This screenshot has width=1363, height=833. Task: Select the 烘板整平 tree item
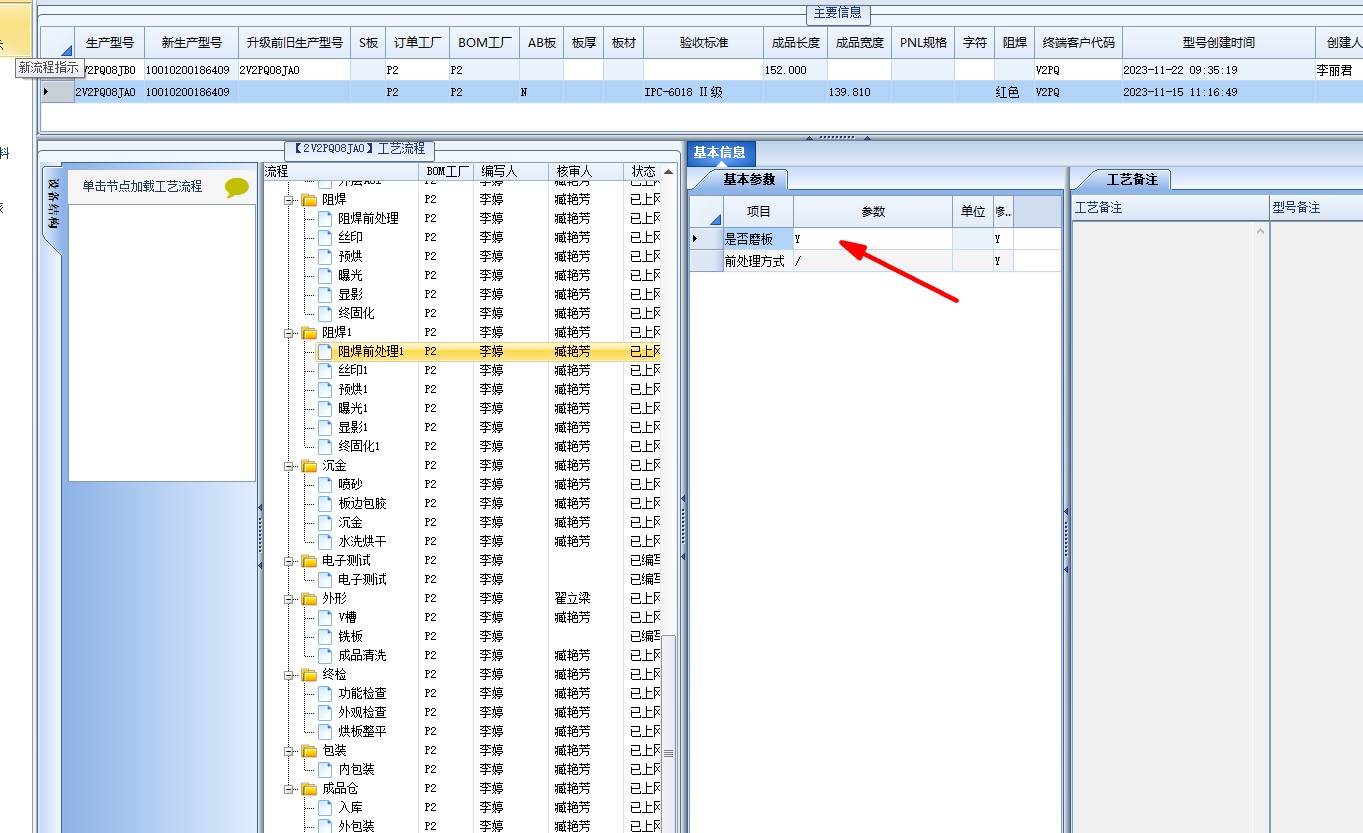362,732
